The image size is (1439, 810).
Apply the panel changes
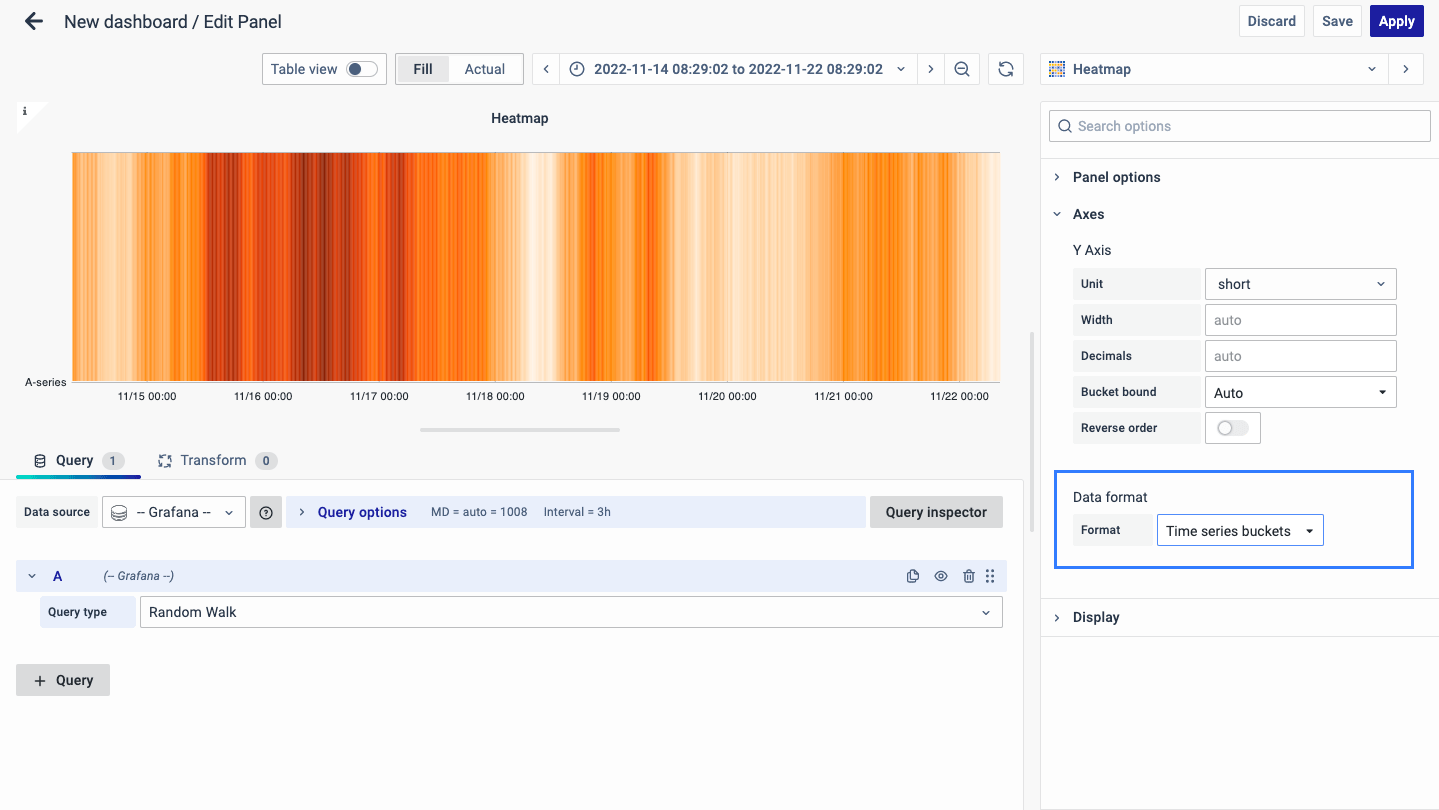click(1396, 20)
